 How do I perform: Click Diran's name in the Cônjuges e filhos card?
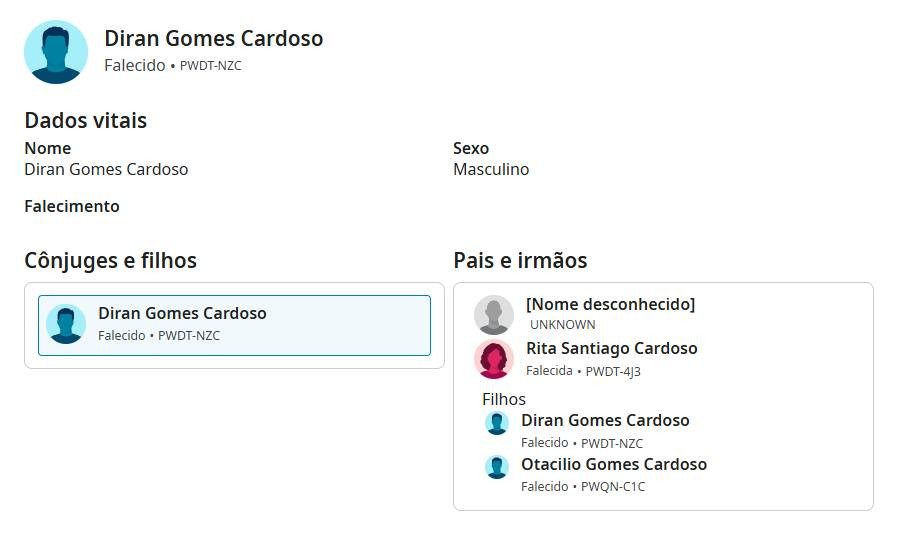coord(182,313)
